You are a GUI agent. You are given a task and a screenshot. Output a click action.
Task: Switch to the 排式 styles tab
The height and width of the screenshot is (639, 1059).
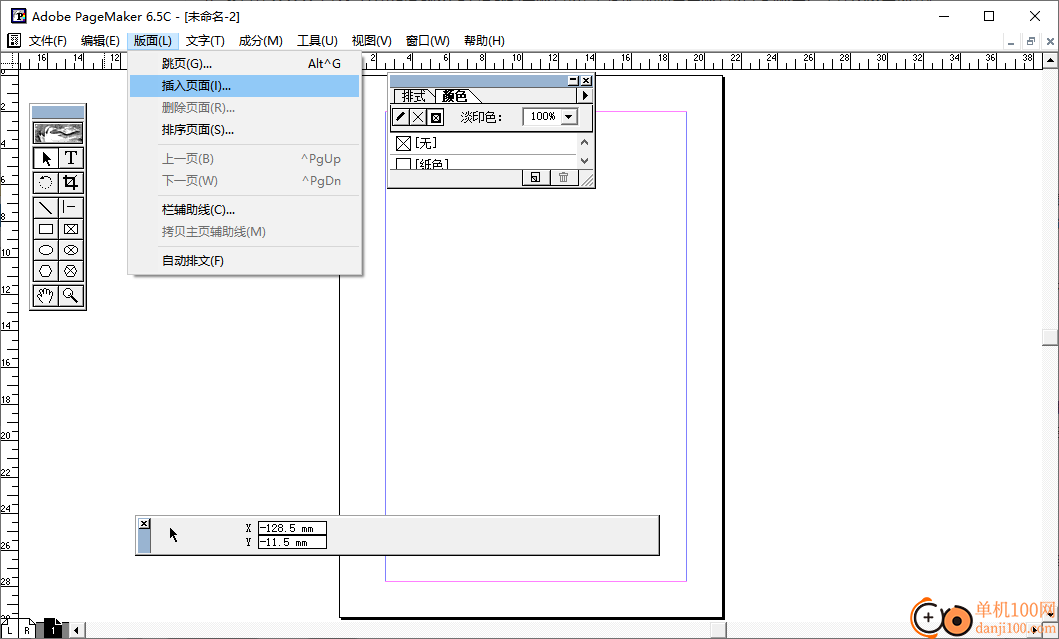click(414, 96)
